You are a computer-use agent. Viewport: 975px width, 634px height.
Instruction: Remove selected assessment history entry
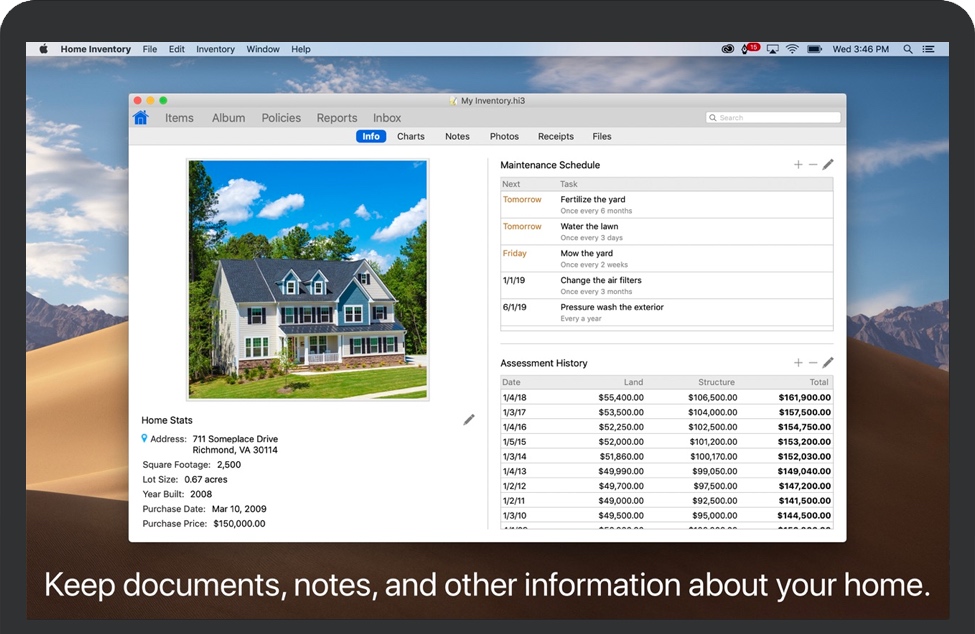tap(813, 363)
